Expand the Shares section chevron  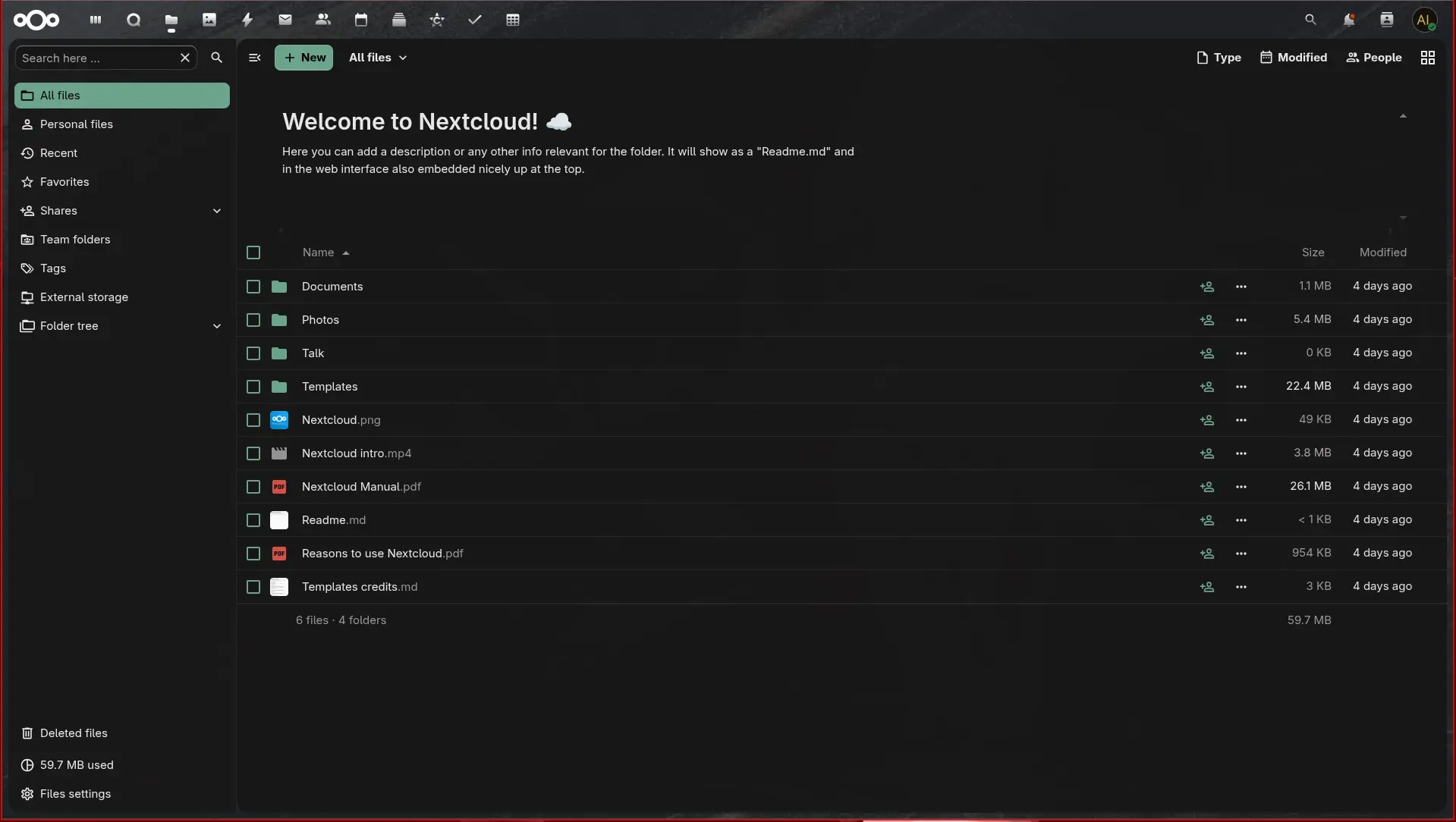217,211
